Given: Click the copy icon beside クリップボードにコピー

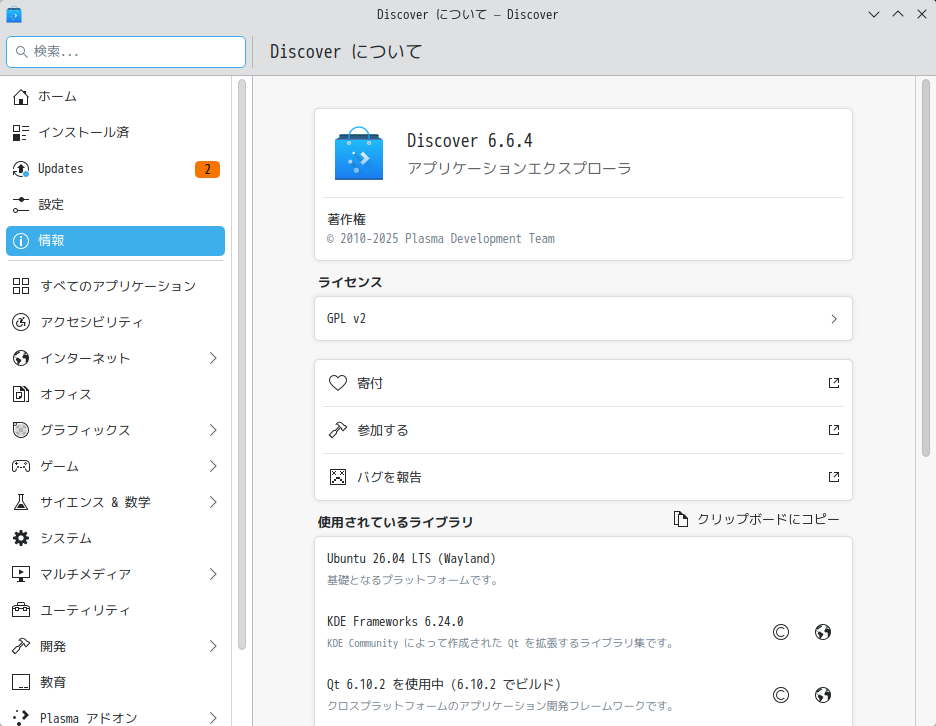Looking at the screenshot, I should click(x=681, y=519).
